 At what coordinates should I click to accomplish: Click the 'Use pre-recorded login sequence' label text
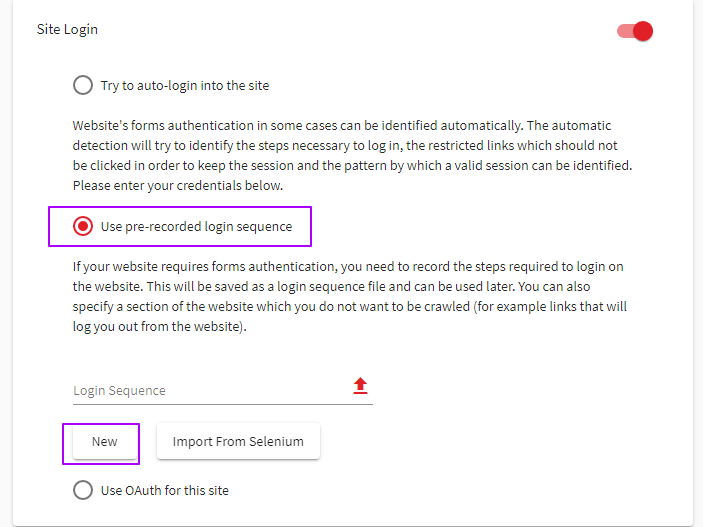[196, 226]
